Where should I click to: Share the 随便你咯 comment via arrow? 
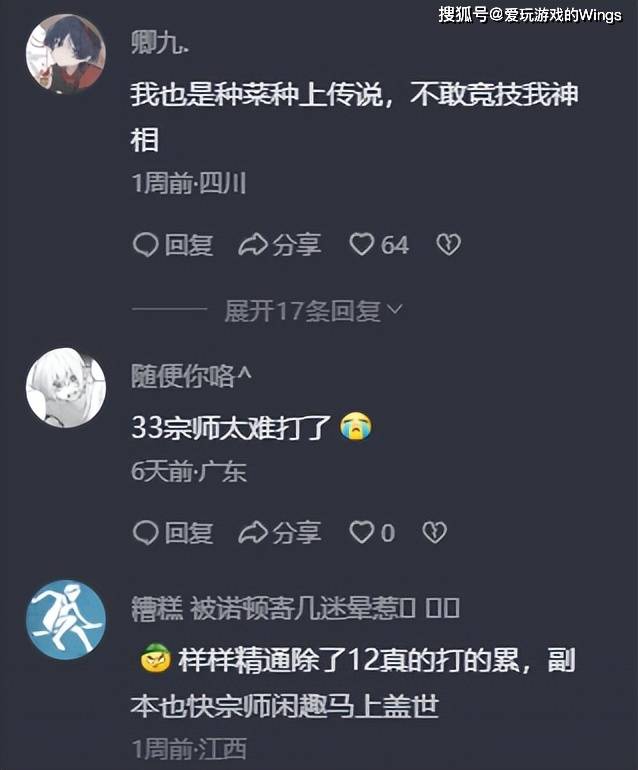click(253, 533)
